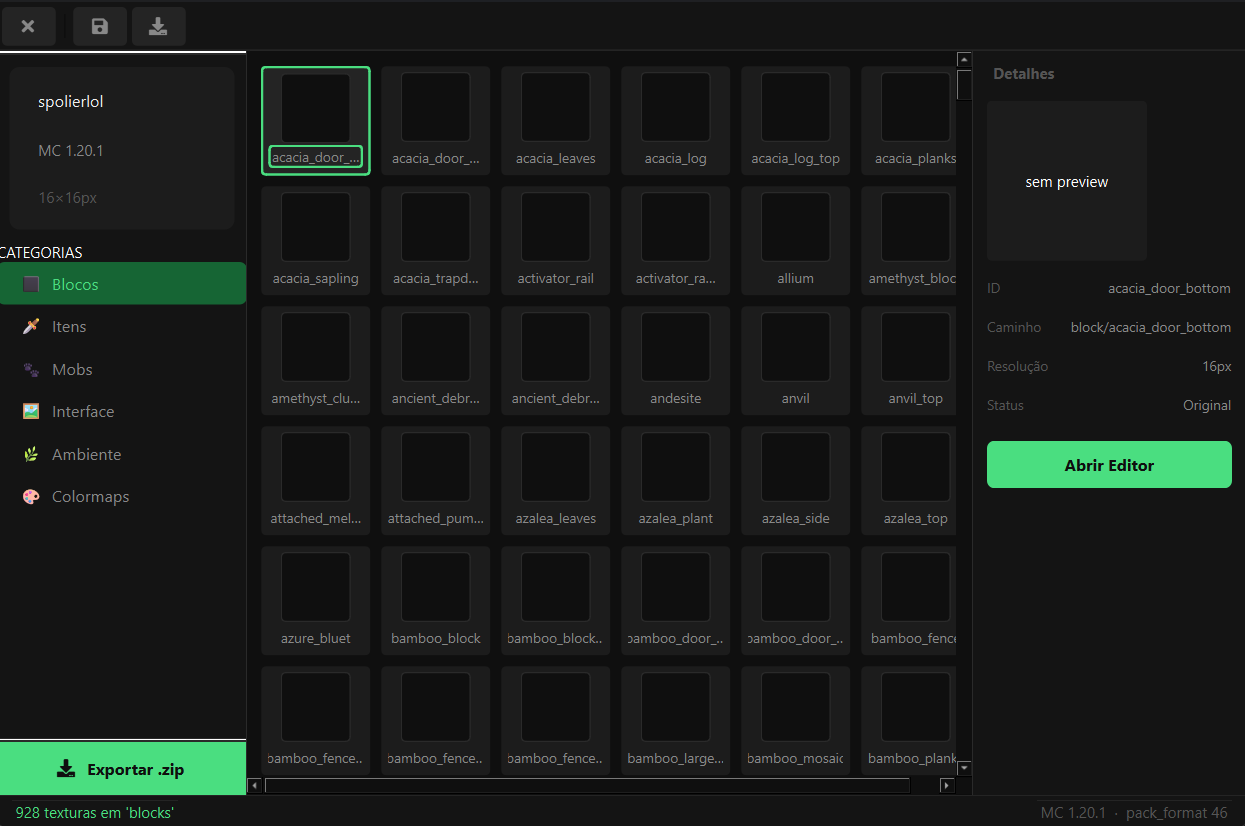The image size is (1245, 826).
Task: Select the acacia_leaves texture tile
Action: (x=556, y=121)
